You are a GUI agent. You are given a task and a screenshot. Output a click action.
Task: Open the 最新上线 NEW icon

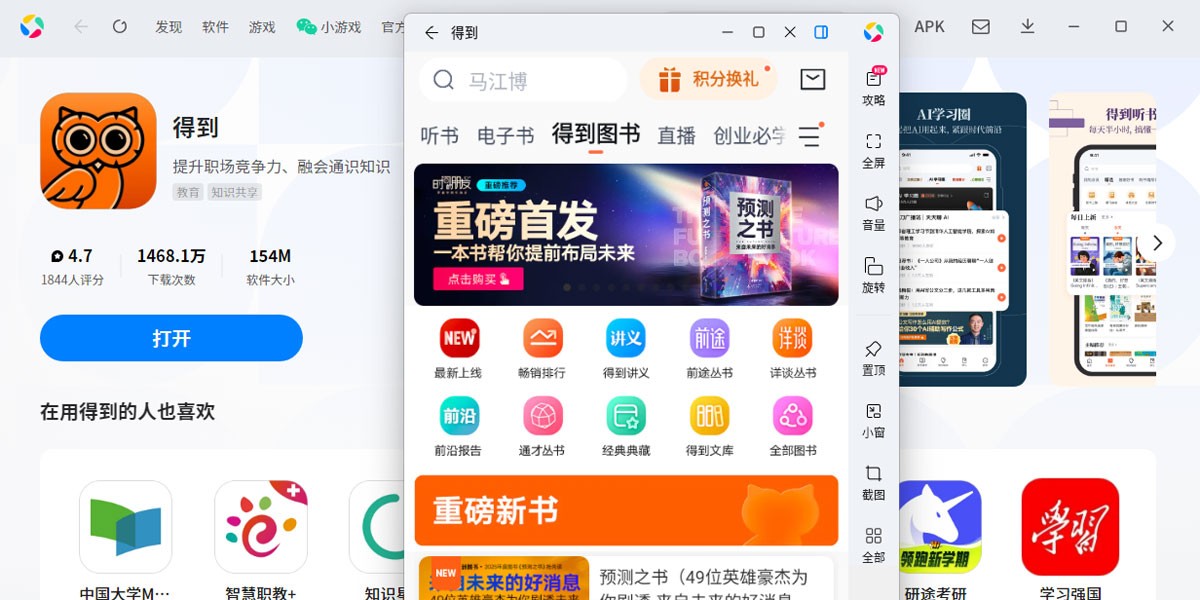[458, 338]
